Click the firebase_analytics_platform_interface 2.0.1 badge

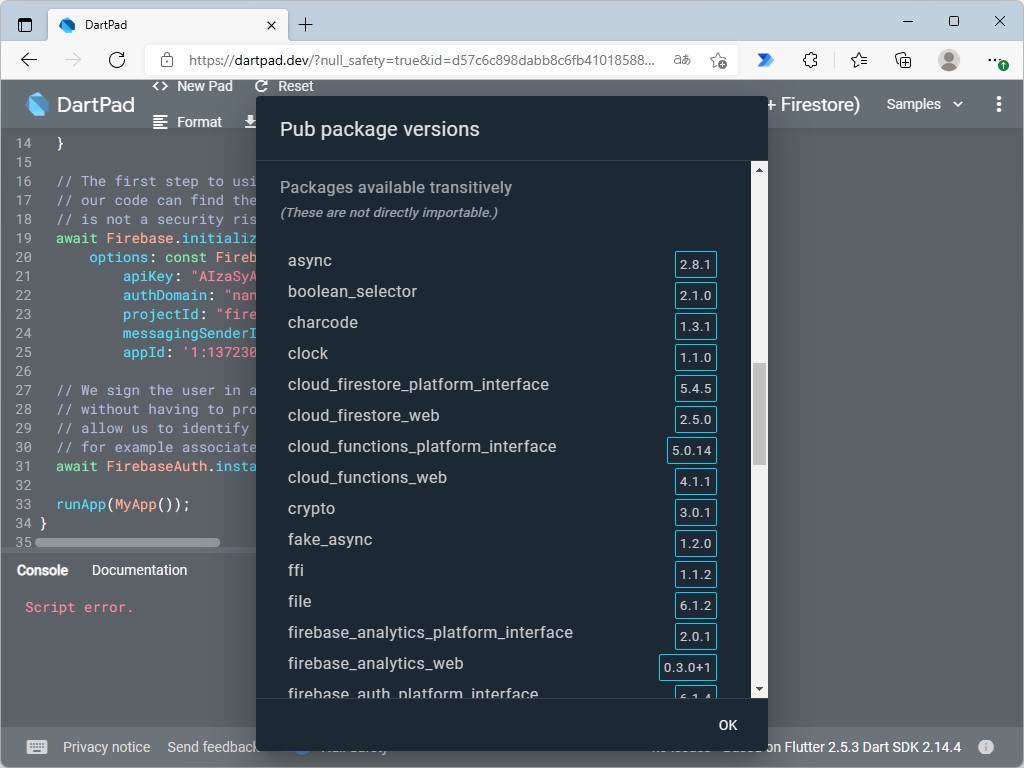696,637
